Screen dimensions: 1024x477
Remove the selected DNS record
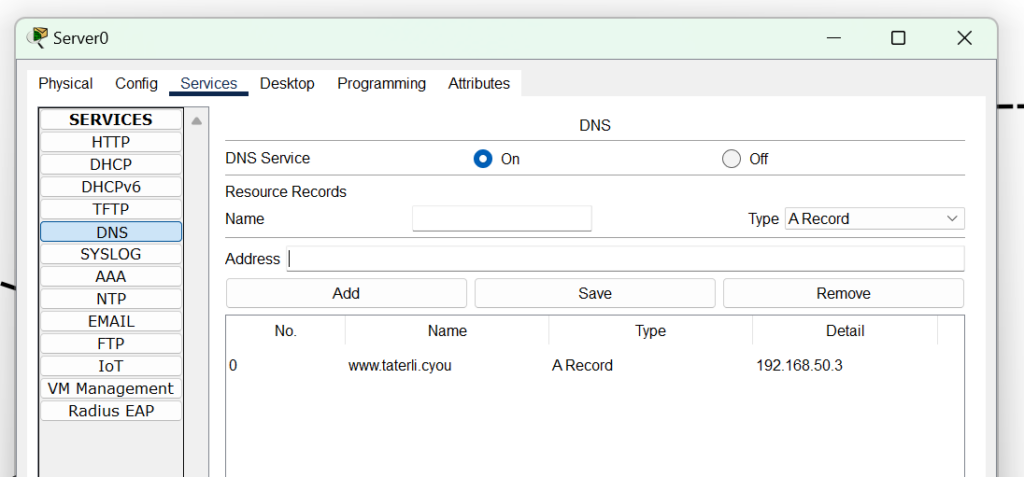[843, 293]
